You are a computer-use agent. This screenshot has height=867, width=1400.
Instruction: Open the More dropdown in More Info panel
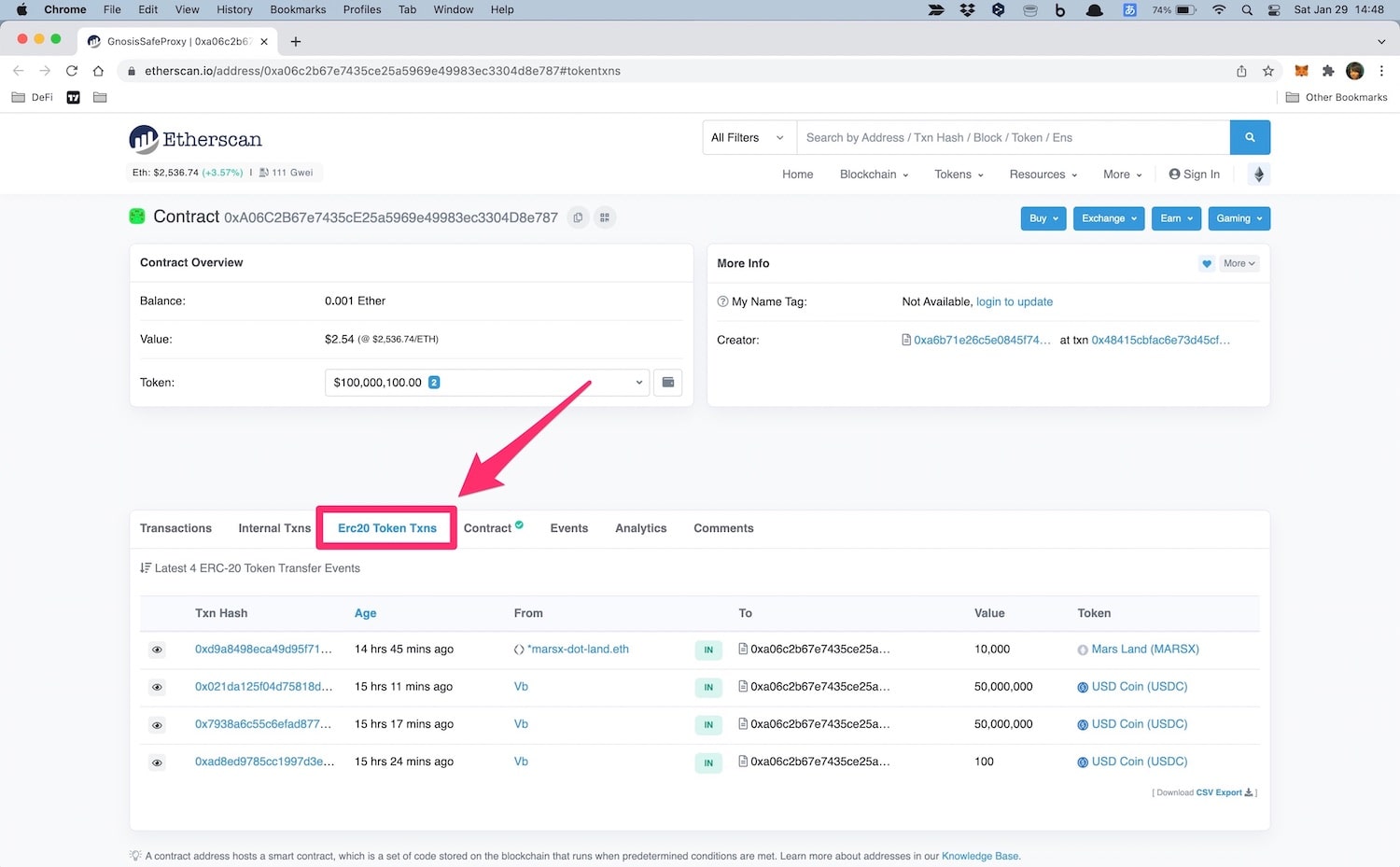[x=1239, y=263]
